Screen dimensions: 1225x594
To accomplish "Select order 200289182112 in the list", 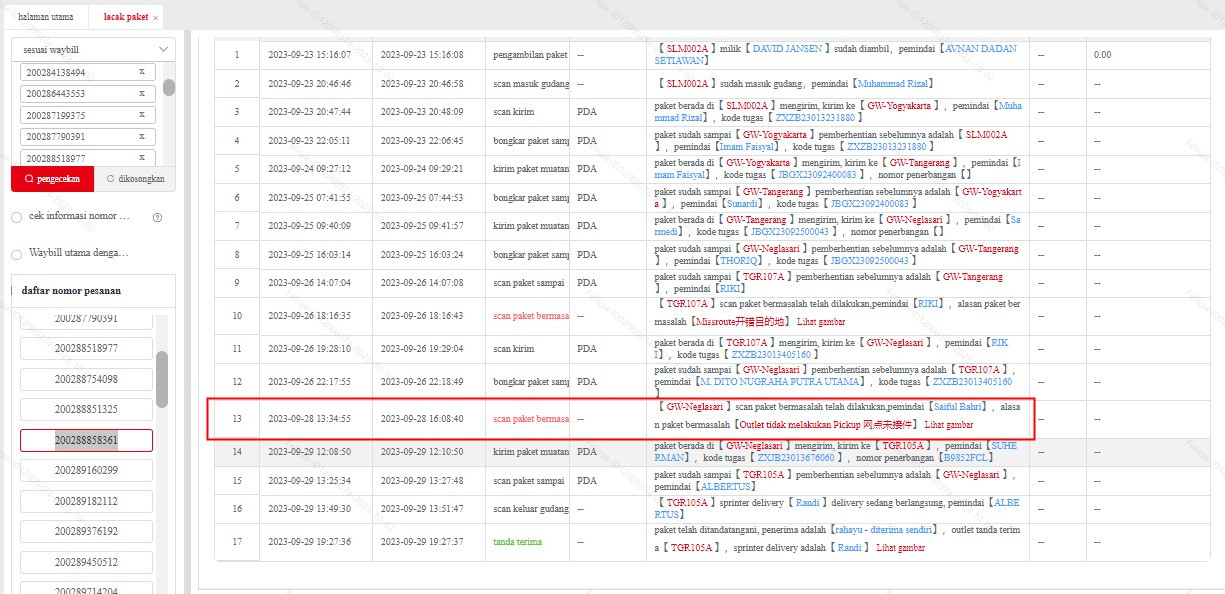I will pyautogui.click(x=86, y=501).
